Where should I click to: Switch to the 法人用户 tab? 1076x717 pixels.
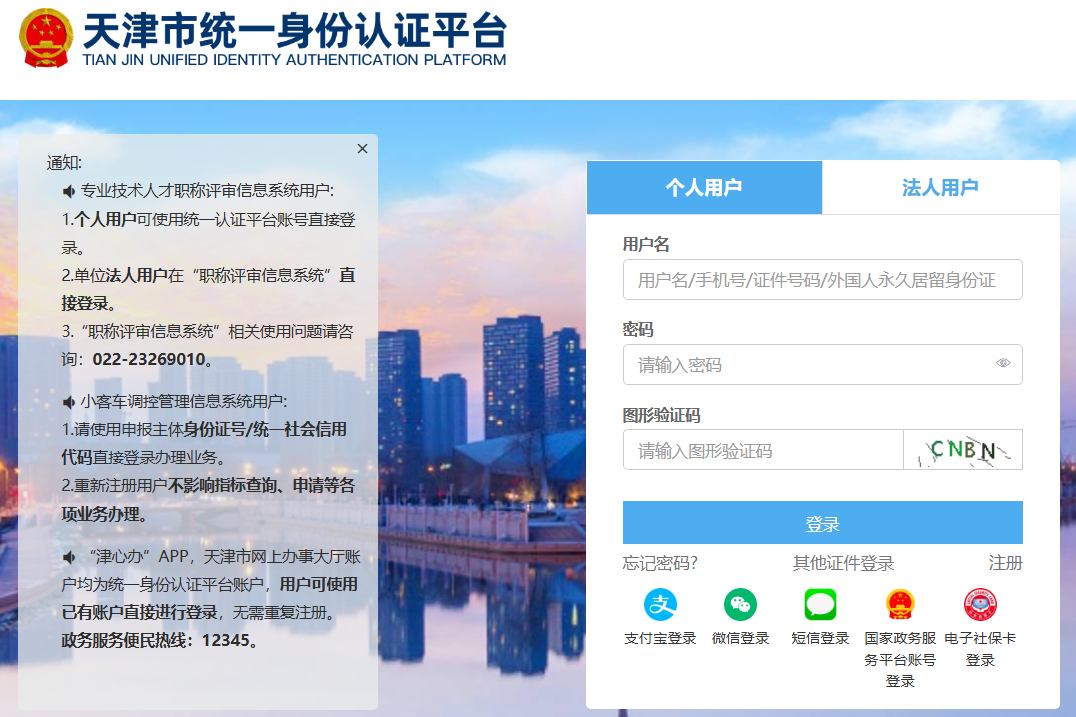click(940, 187)
